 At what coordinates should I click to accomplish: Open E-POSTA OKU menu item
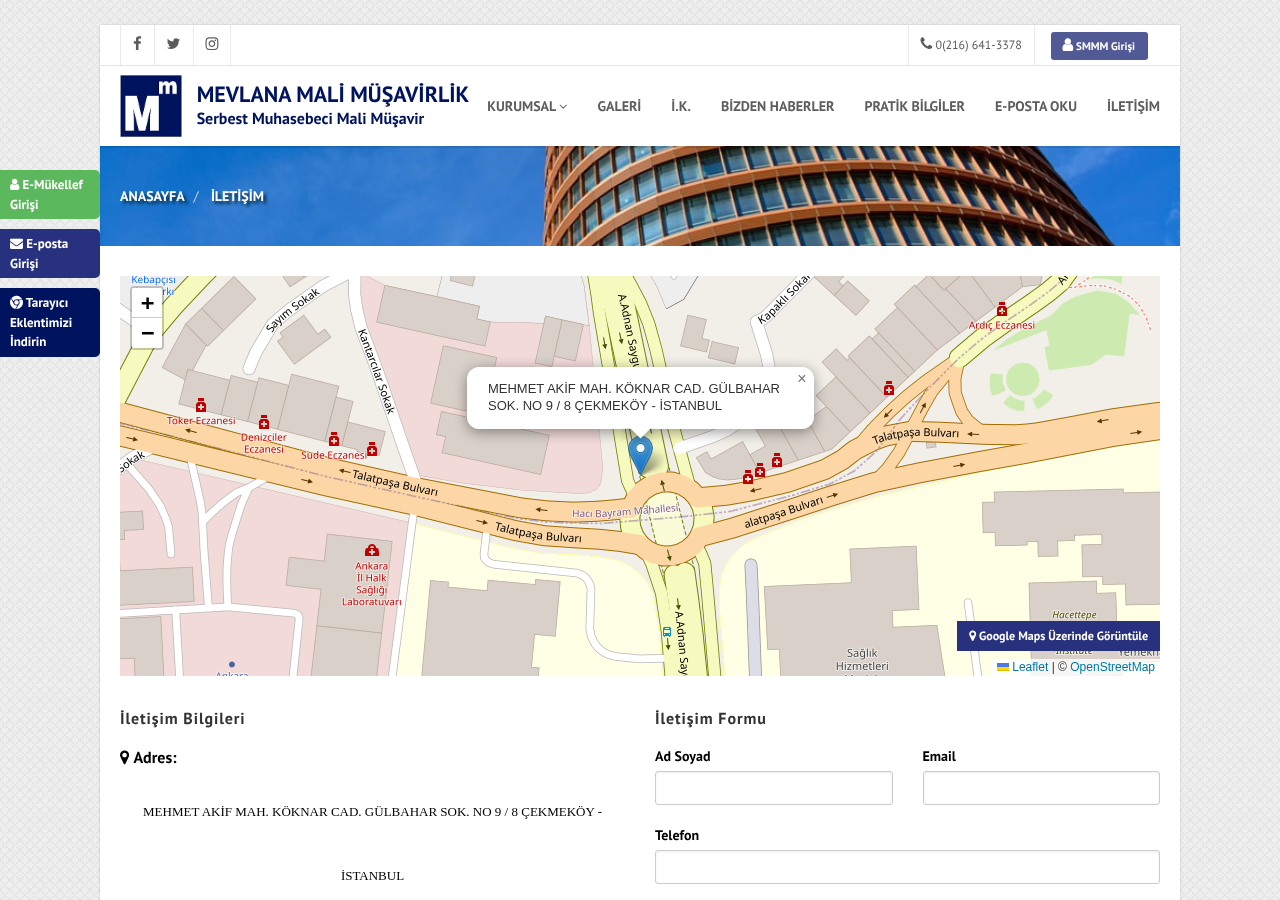point(1036,106)
